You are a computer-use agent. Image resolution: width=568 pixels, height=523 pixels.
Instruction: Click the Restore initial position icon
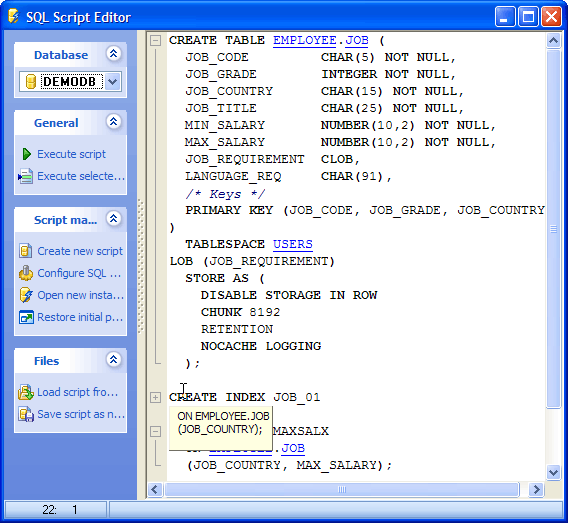(x=26, y=317)
